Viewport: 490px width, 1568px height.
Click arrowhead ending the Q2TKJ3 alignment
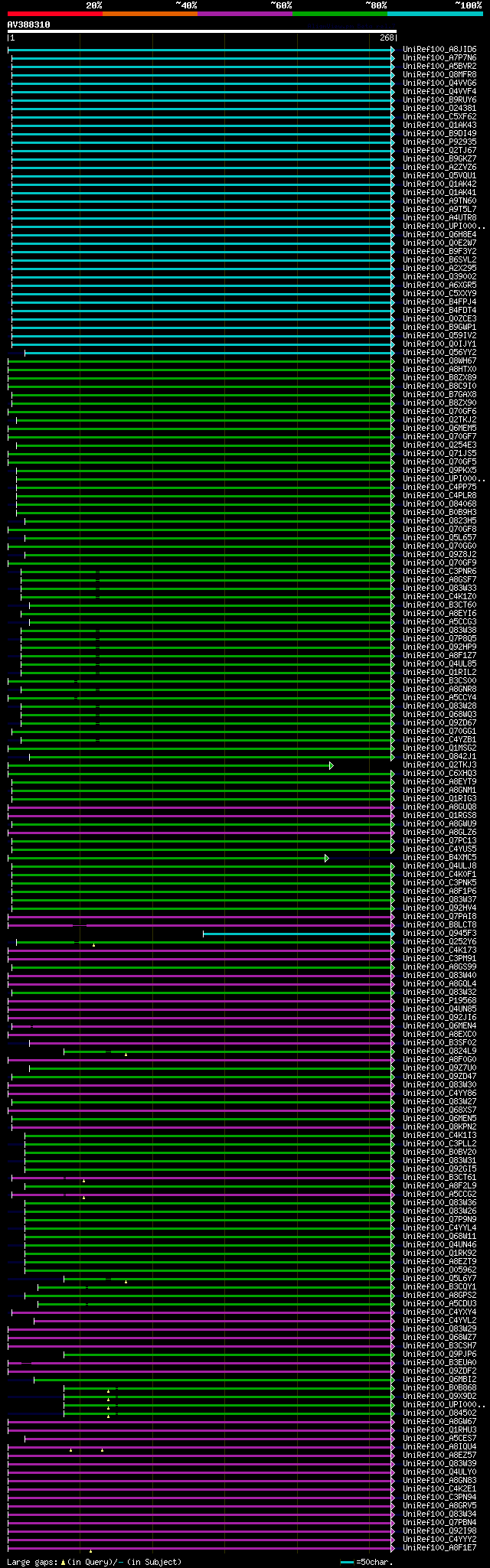(x=332, y=765)
